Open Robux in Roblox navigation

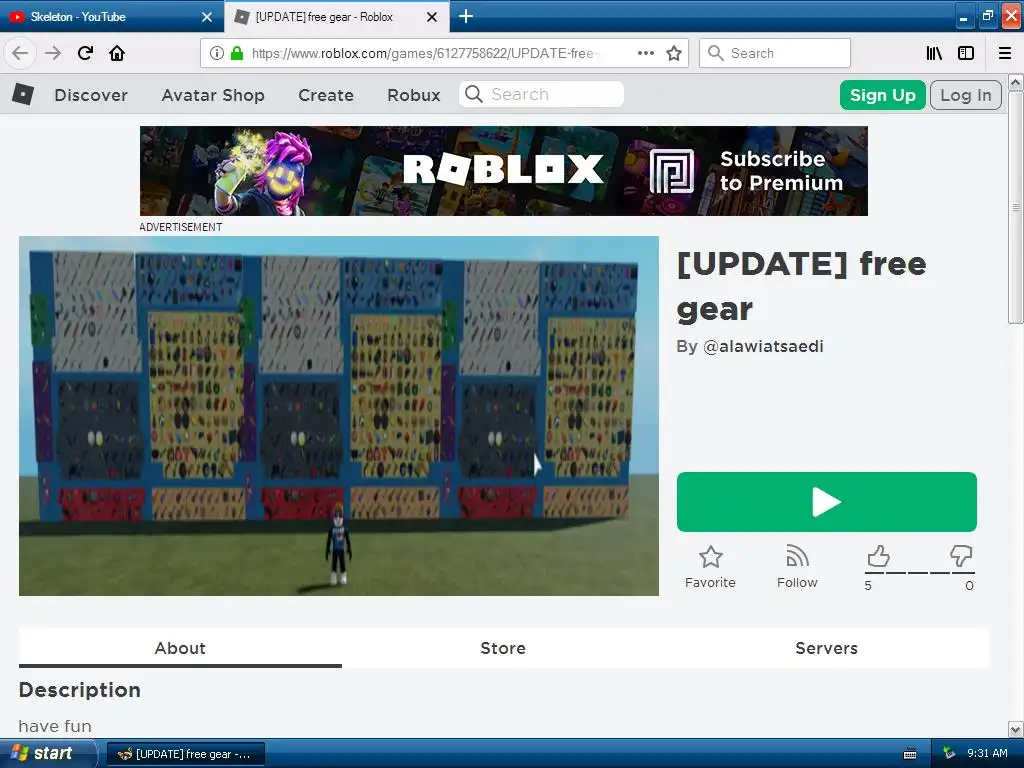(414, 95)
